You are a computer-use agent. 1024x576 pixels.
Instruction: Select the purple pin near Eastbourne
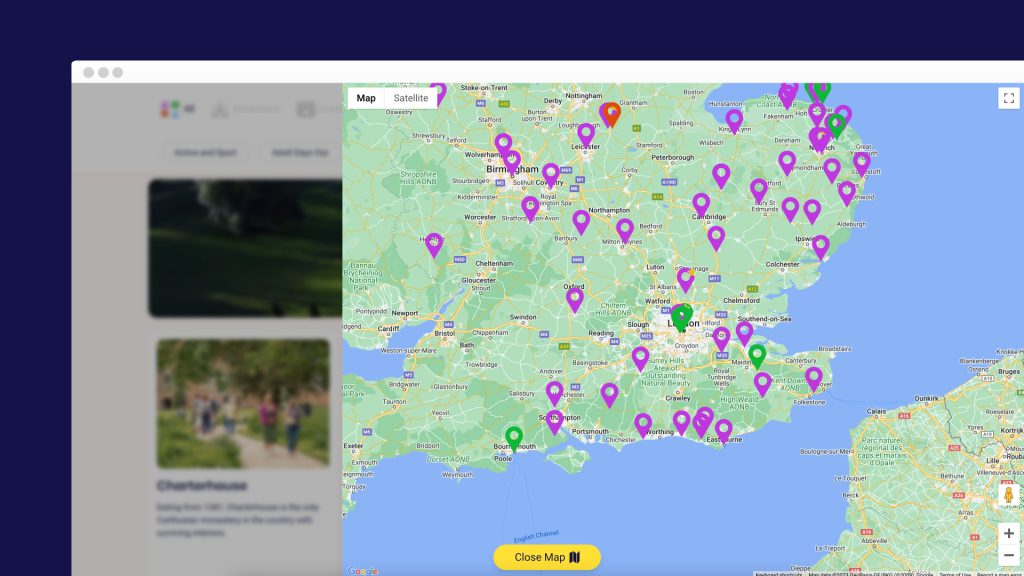pyautogui.click(x=724, y=430)
